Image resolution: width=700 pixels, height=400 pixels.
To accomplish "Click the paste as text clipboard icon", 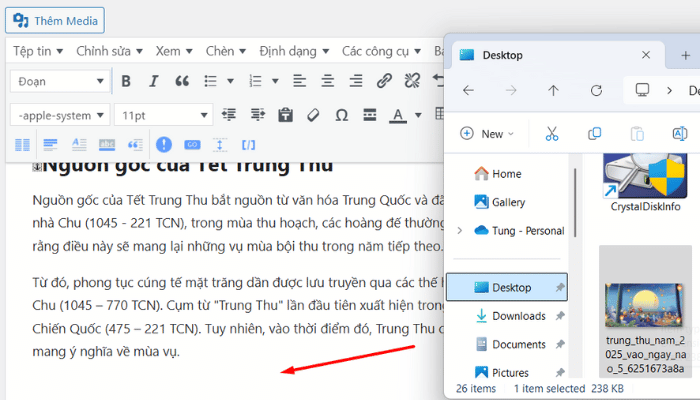I will point(285,115).
